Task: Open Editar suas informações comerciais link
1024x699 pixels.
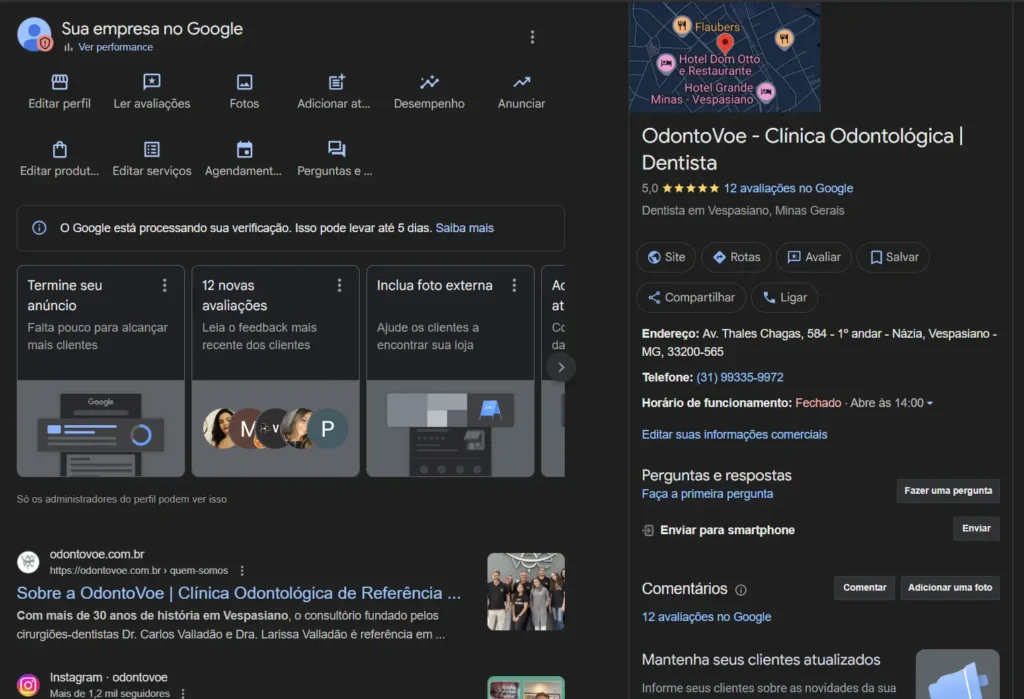Action: coord(734,435)
